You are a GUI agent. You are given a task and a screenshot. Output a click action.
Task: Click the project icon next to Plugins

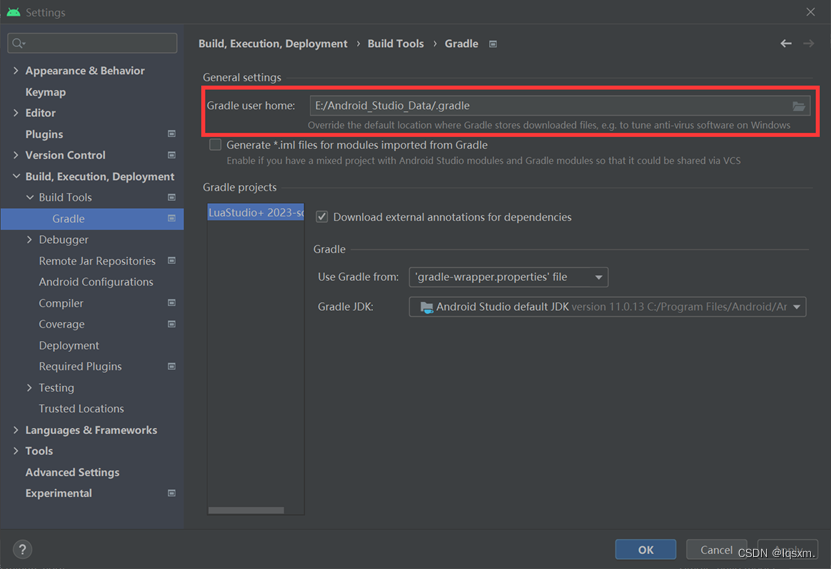click(x=172, y=134)
